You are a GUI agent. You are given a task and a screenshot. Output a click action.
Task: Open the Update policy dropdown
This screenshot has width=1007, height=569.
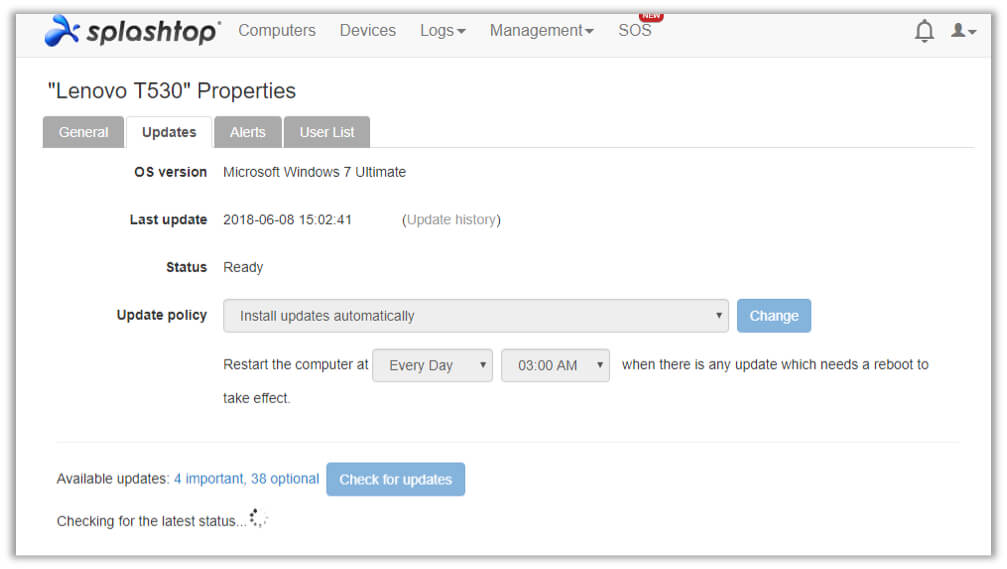point(476,316)
